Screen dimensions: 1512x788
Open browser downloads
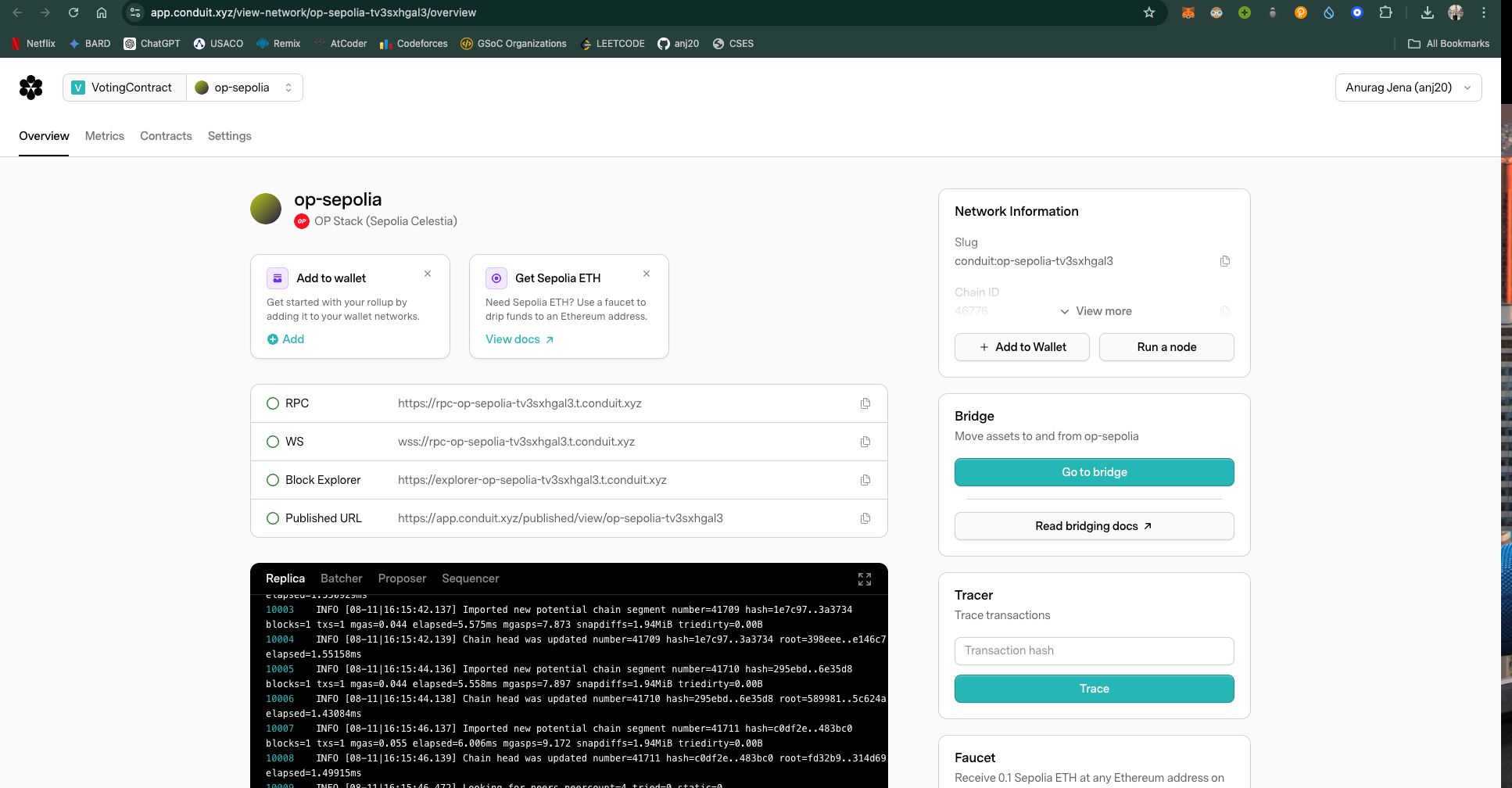click(1428, 13)
